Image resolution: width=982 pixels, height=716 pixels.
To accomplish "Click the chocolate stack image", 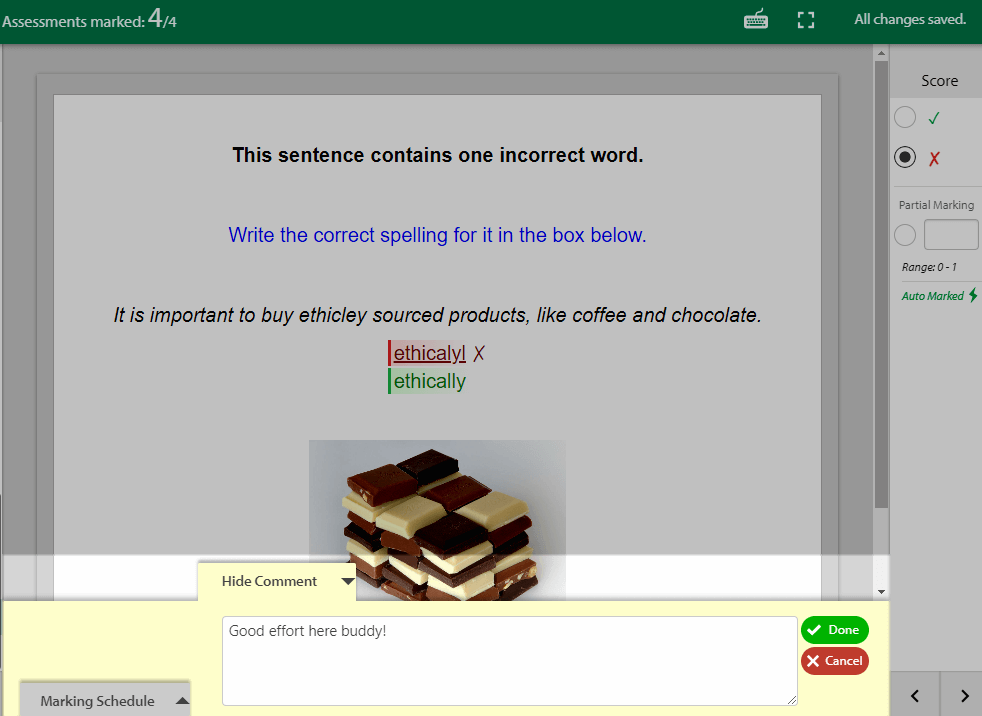I will click(x=437, y=520).
